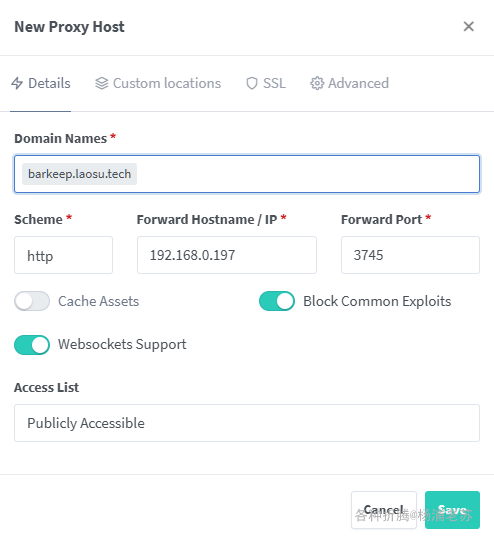Click empty area of Domain Names field

(x=308, y=174)
